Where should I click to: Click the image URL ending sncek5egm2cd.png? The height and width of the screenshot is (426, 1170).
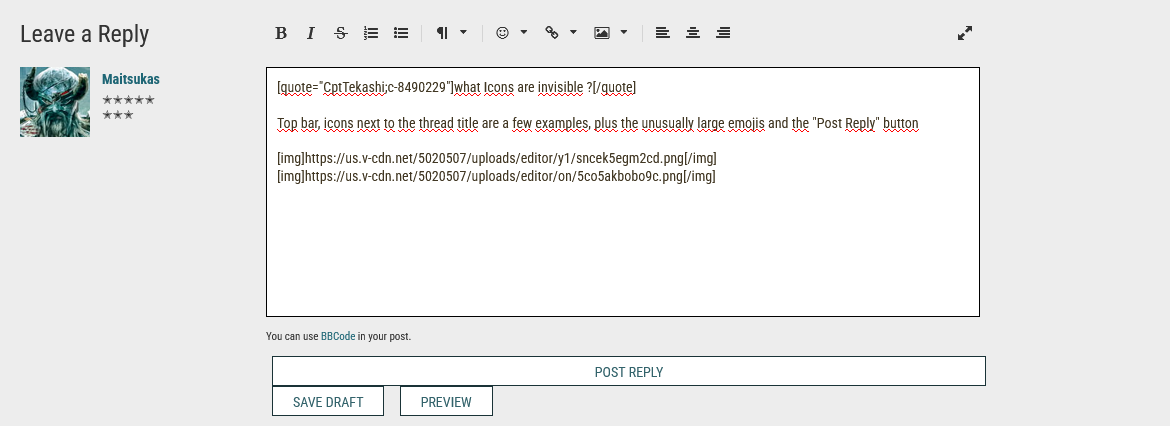point(497,159)
